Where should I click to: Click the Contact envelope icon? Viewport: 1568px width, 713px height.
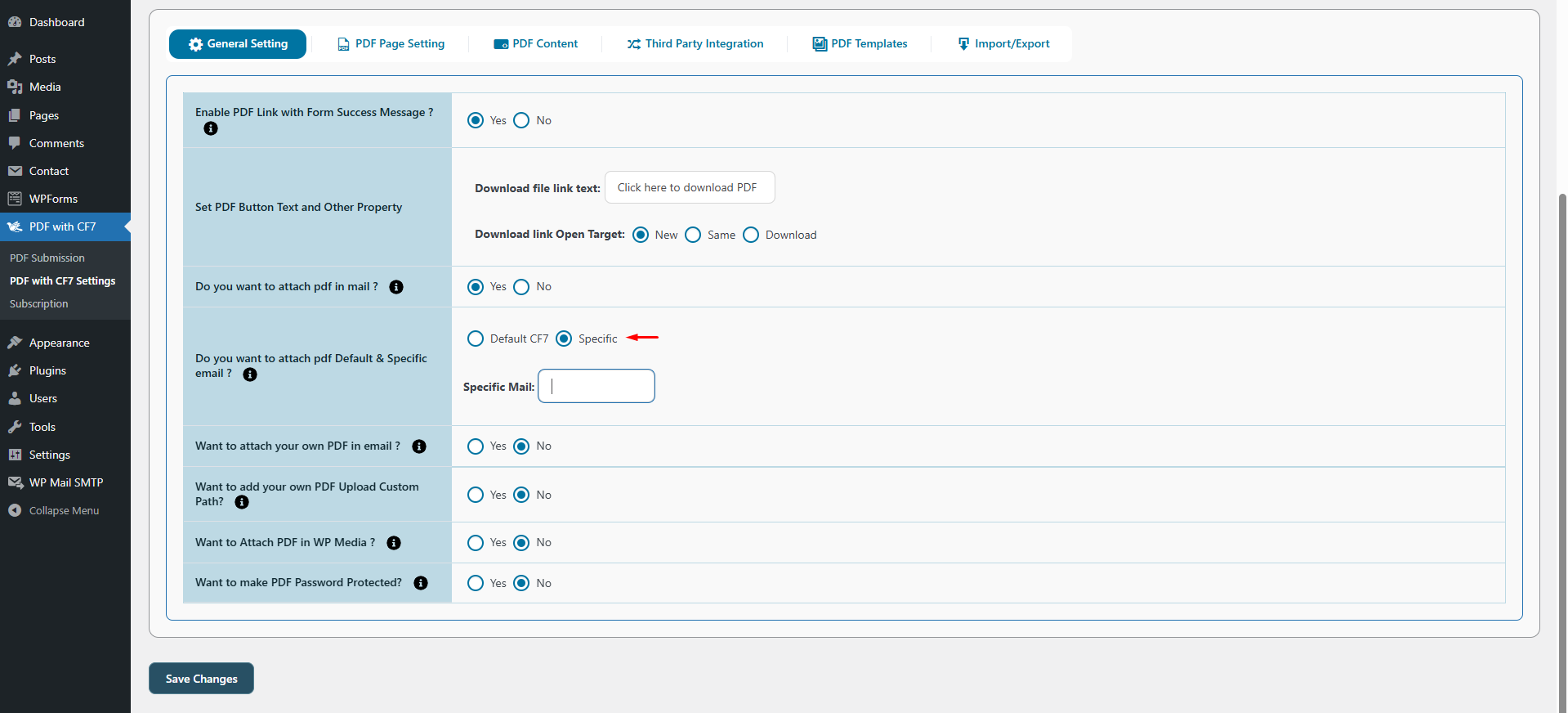click(x=15, y=171)
